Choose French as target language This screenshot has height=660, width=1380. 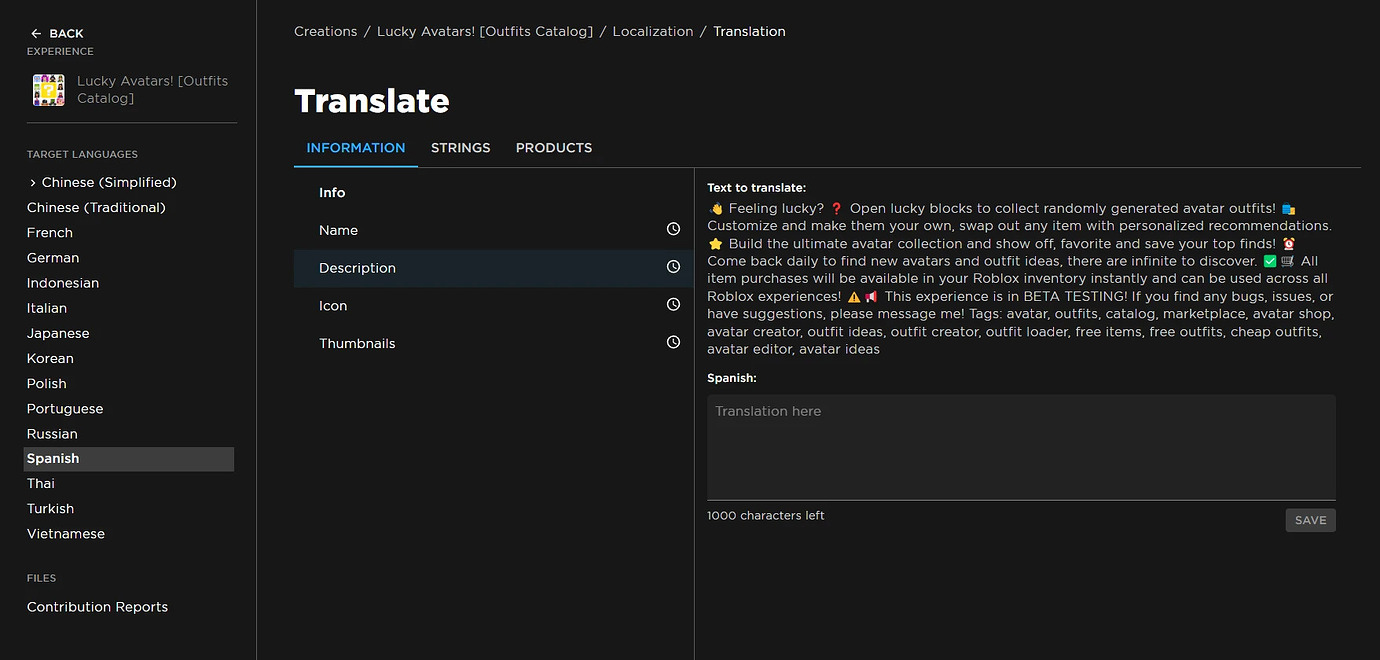pyautogui.click(x=50, y=233)
